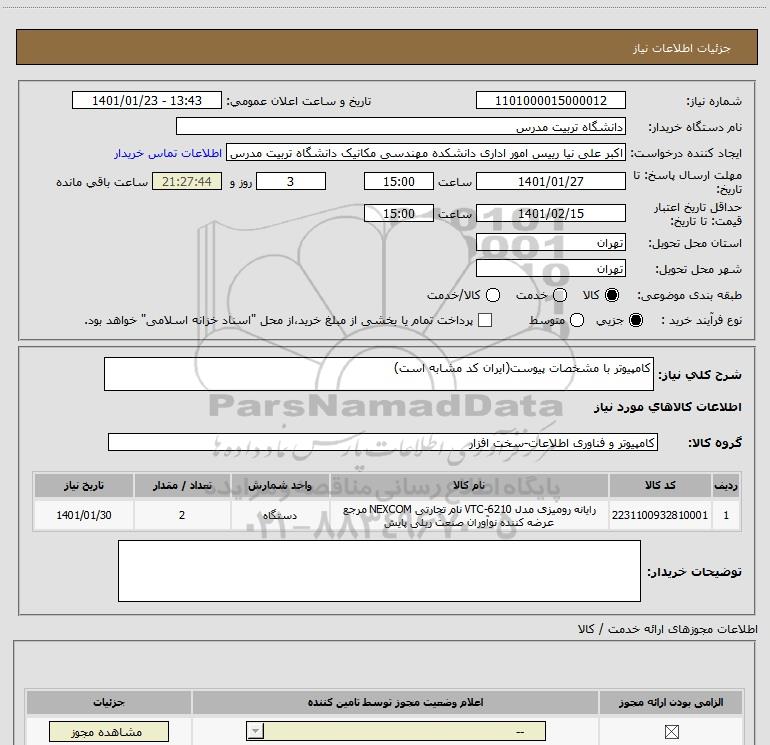Select the کالا/خدمت radio option
Screen dimensions: 770x745
[493, 295]
